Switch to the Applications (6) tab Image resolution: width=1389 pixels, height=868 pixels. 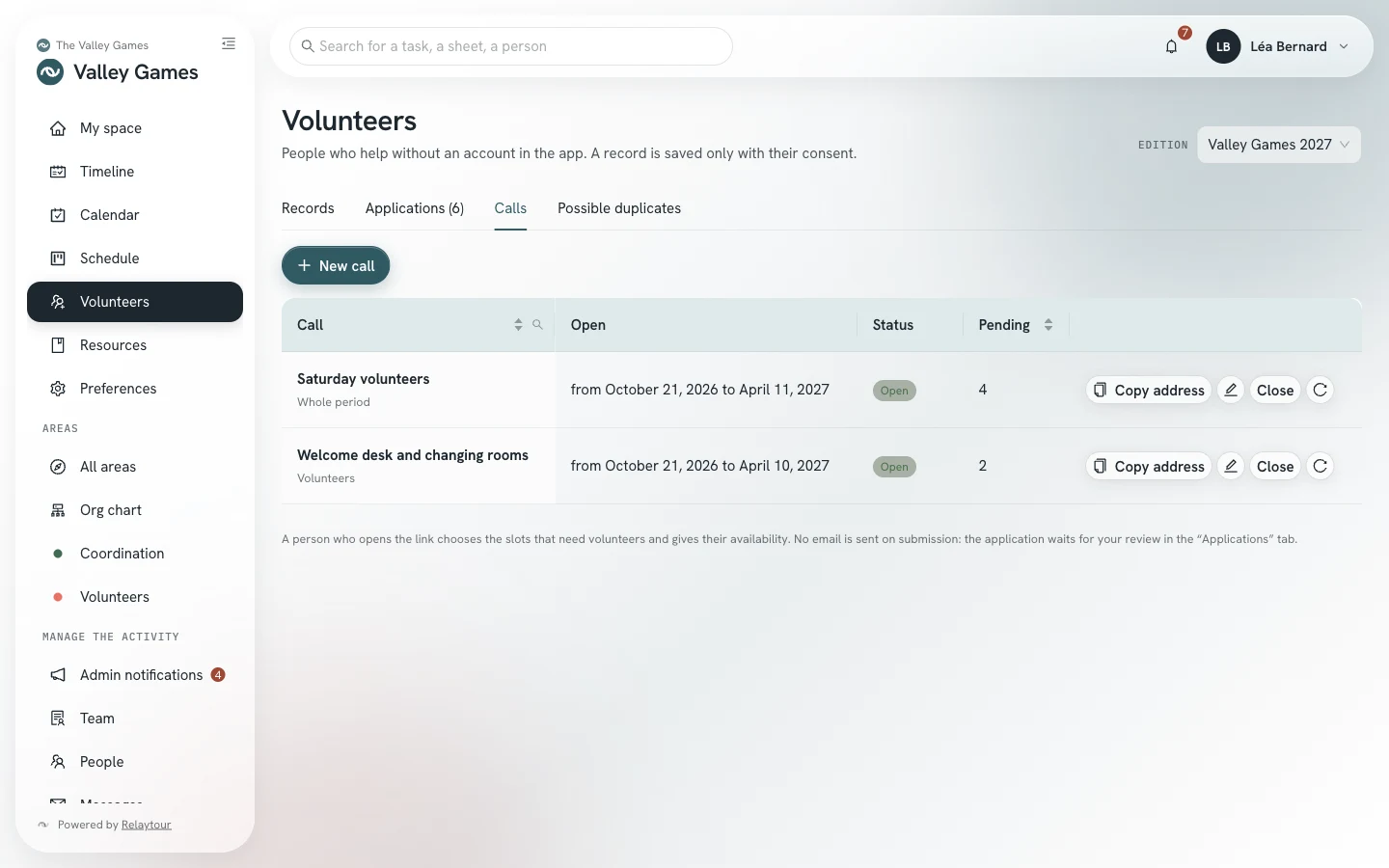pos(415,208)
